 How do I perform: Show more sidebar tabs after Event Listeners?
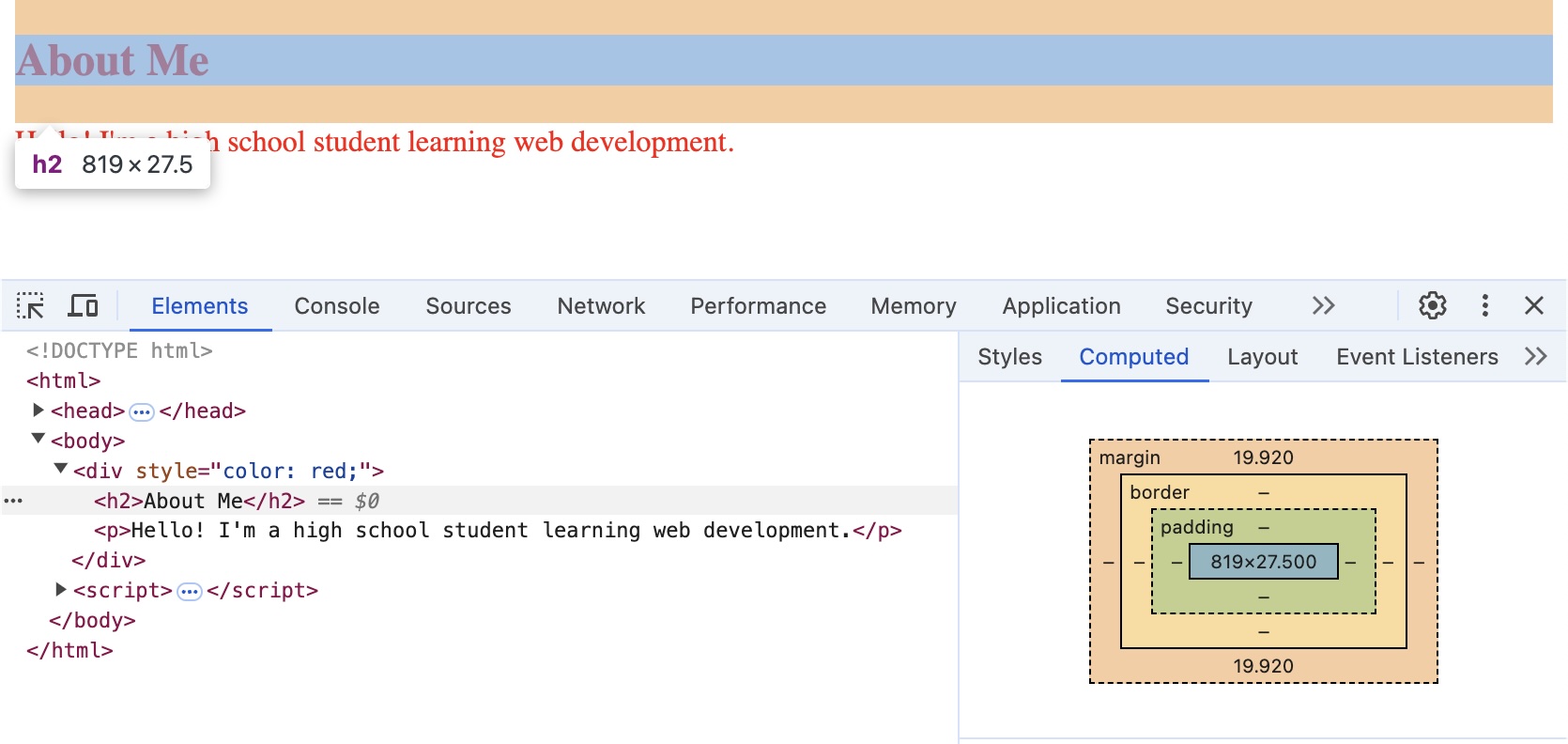[x=1535, y=357]
